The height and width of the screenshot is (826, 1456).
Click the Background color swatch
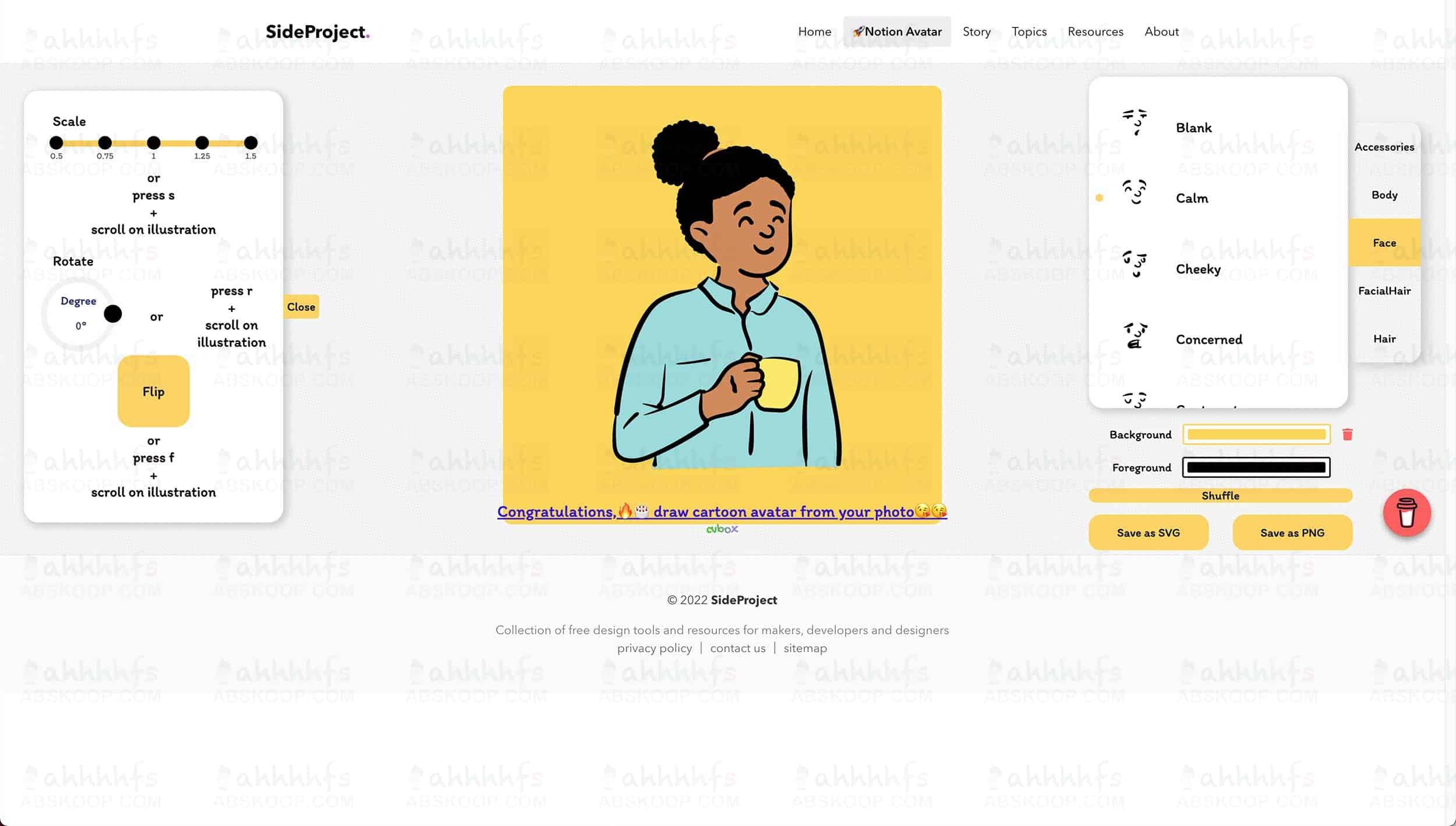click(1256, 434)
